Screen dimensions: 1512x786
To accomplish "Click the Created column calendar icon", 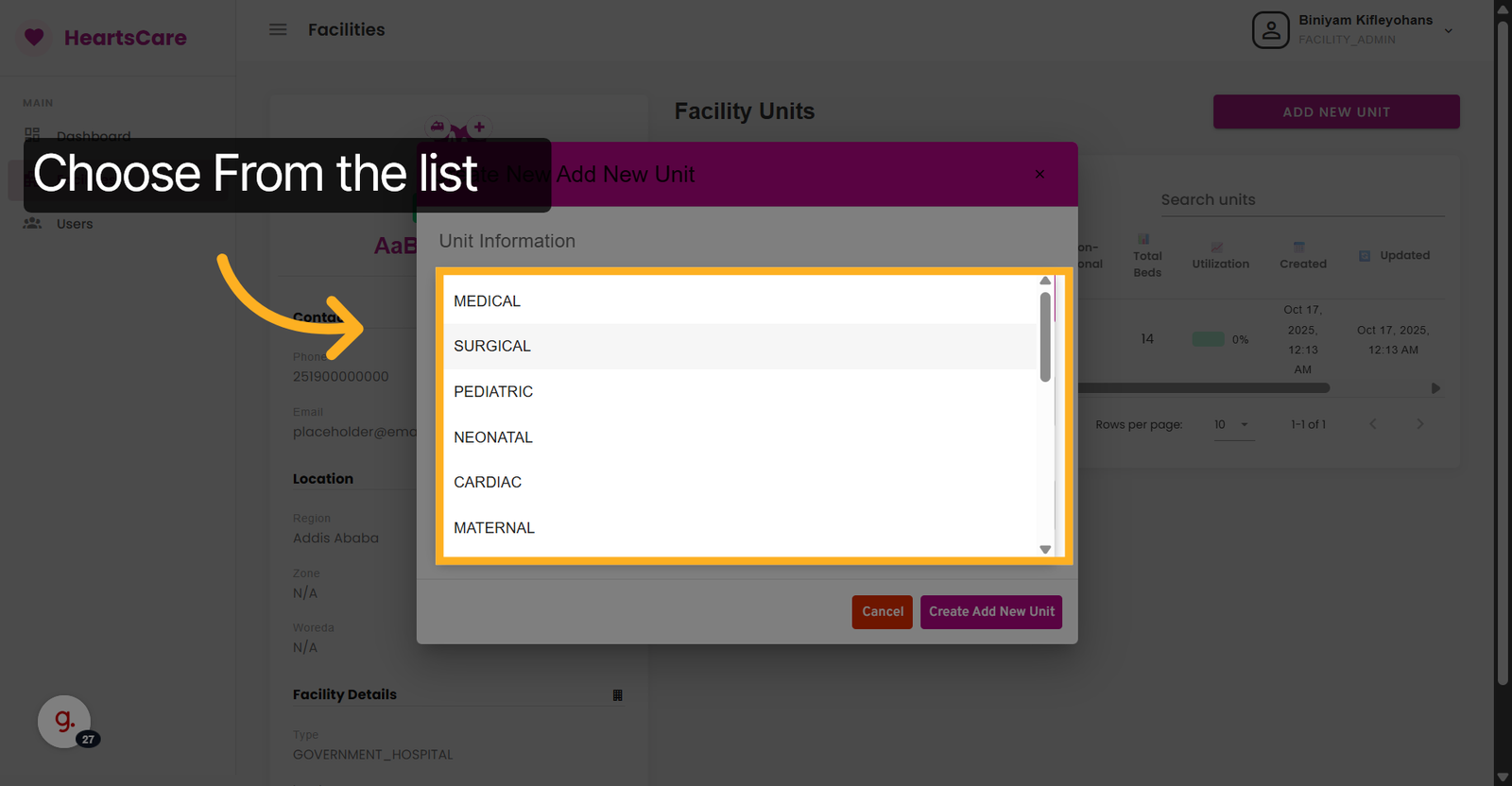I will 1299,247.
